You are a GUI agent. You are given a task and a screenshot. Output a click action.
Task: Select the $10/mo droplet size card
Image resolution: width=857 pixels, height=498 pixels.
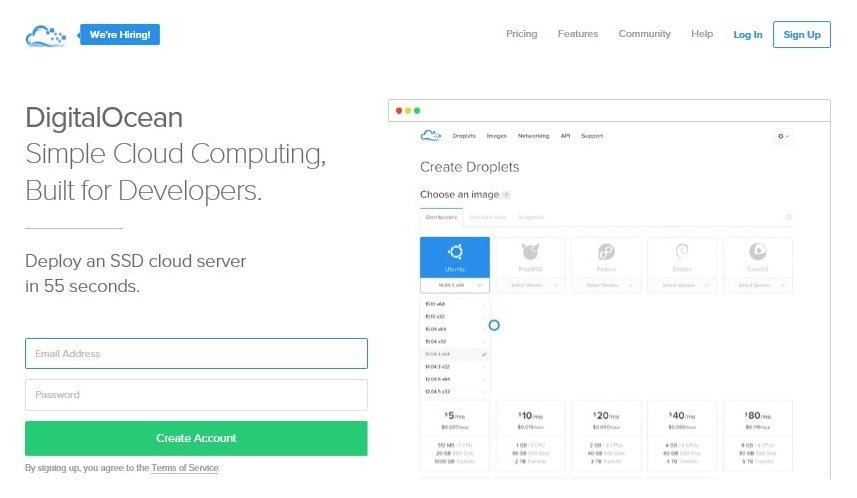click(530, 436)
